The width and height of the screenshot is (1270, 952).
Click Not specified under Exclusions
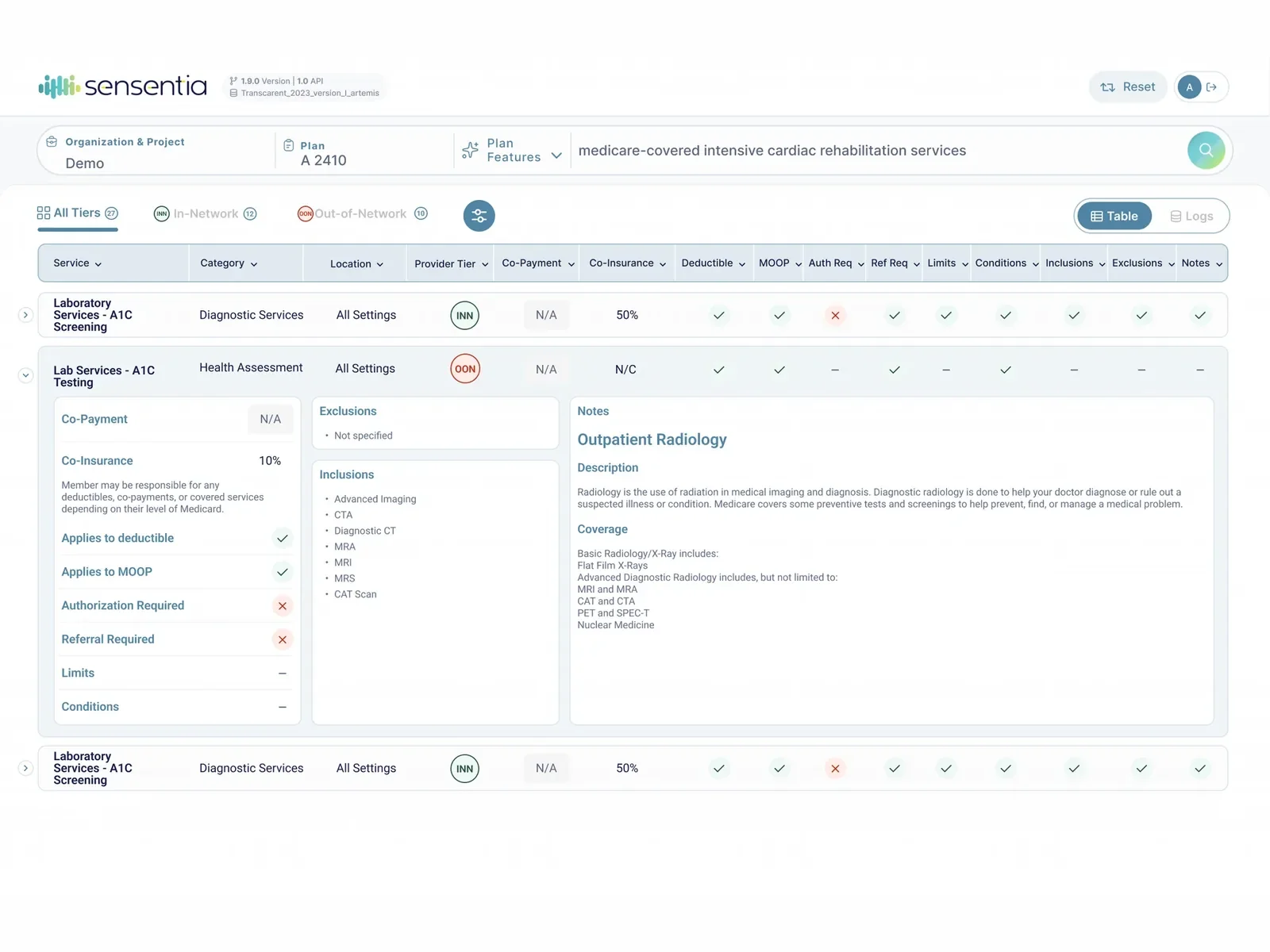click(363, 436)
